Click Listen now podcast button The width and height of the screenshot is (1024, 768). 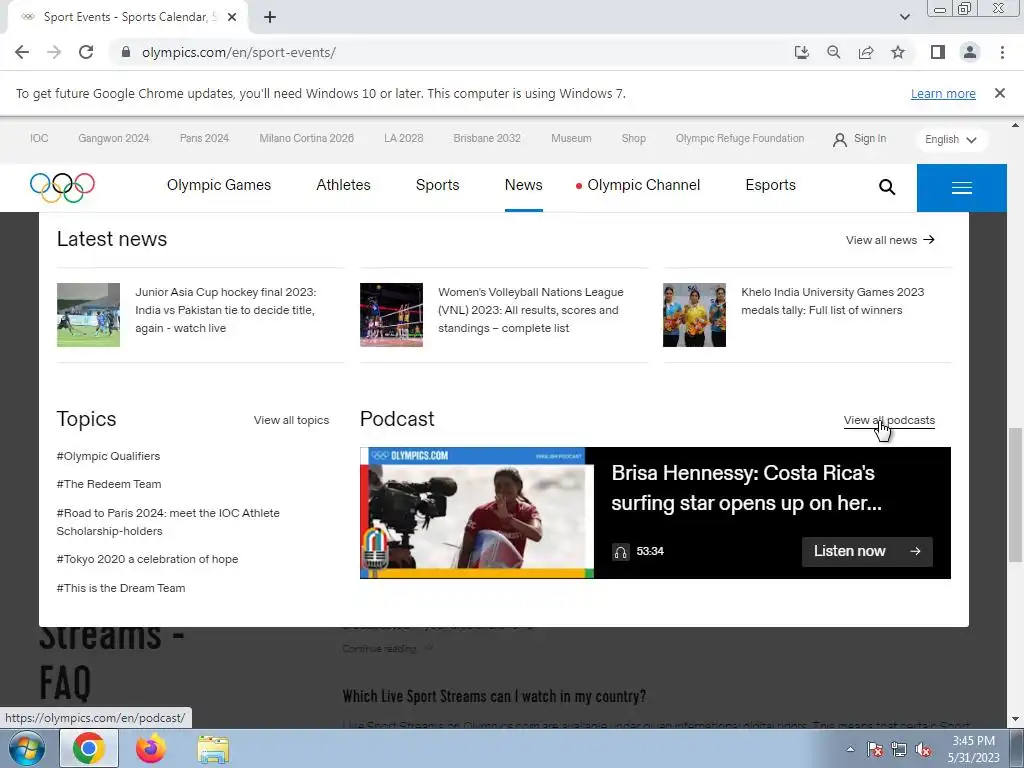click(x=867, y=551)
